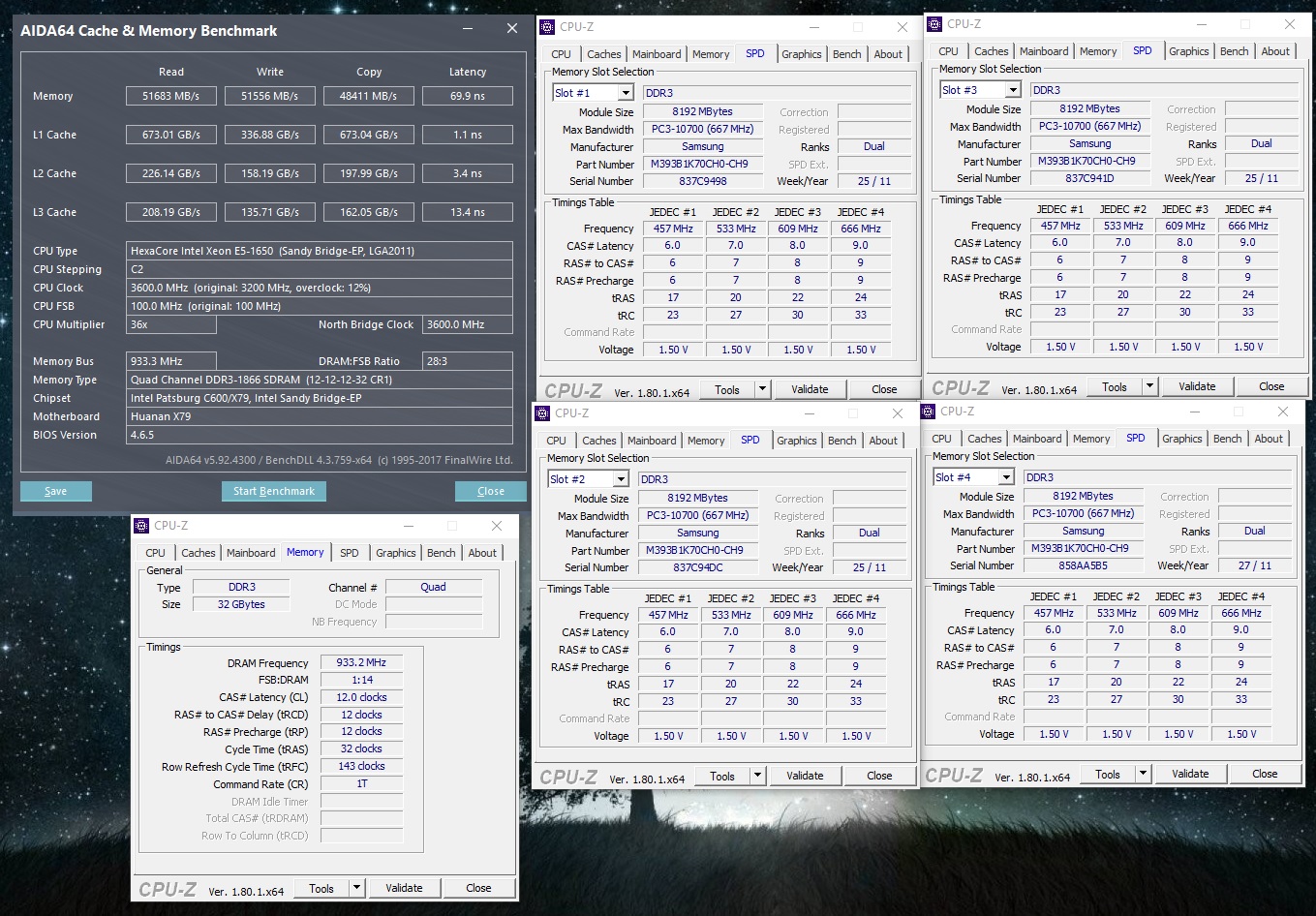Open the Graphics tab in the Slot #3 window
1316x916 pixels.
pos(1189,51)
